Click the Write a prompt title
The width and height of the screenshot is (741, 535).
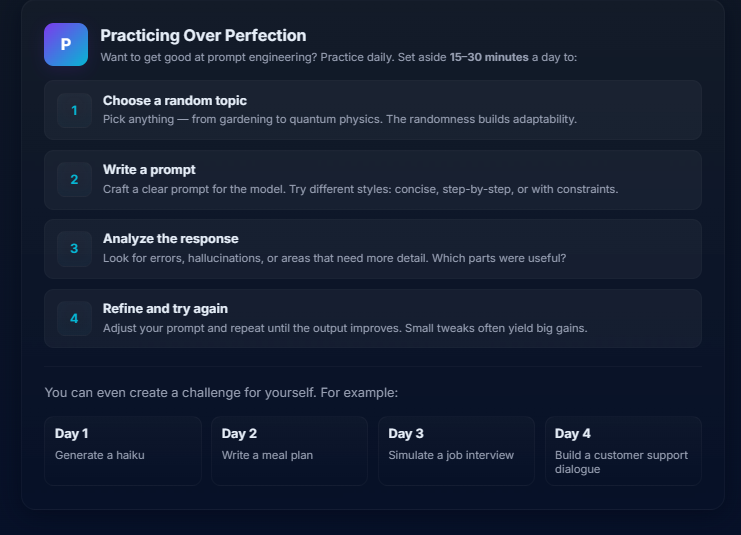point(149,170)
